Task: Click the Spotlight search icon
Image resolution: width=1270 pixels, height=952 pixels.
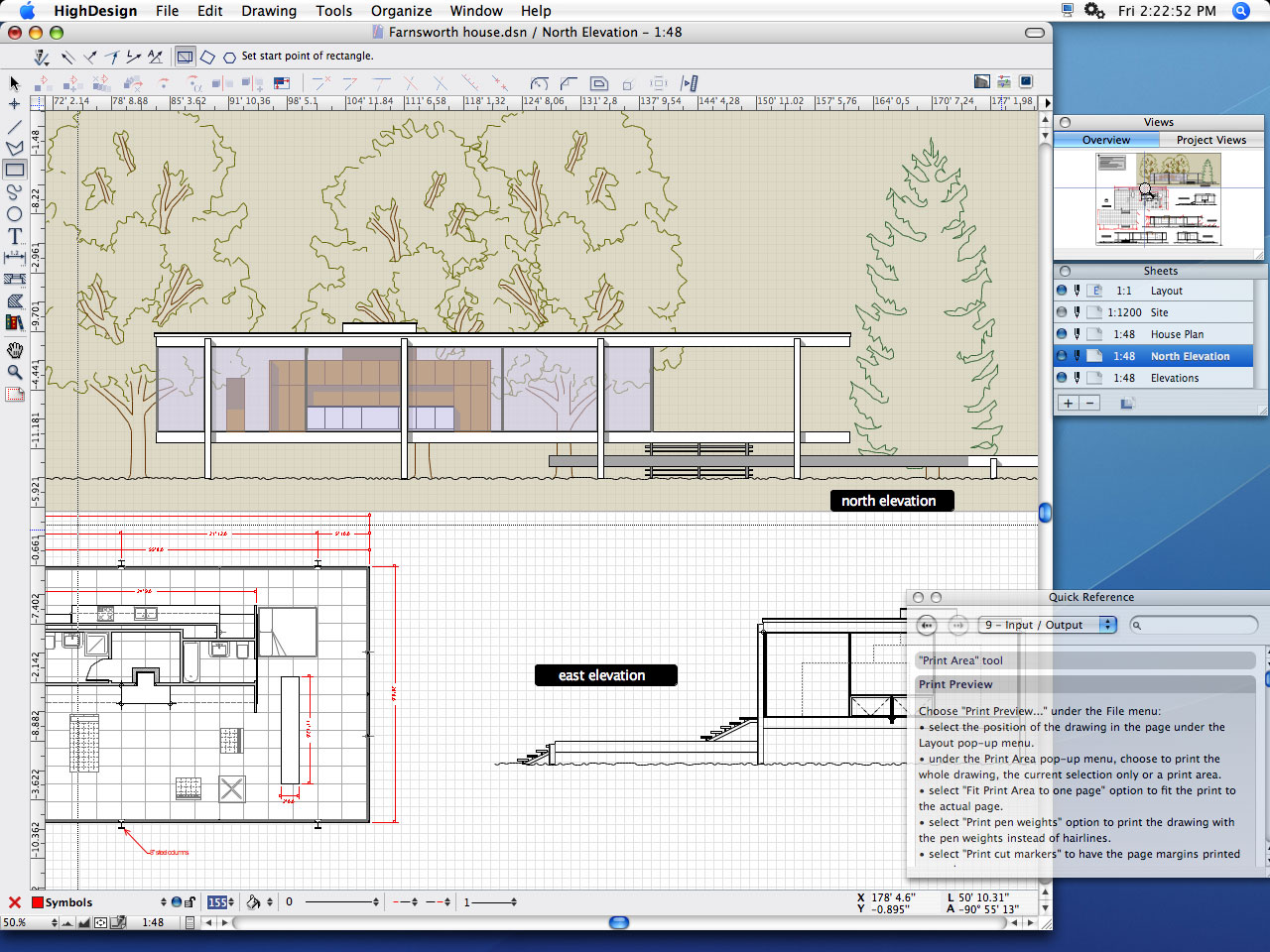Action: [x=1240, y=11]
